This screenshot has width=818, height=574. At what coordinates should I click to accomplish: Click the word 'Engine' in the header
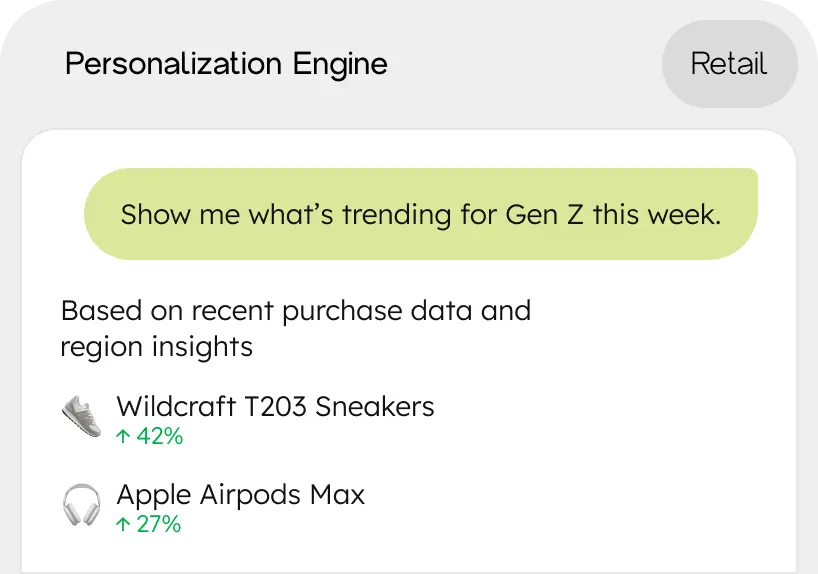click(x=339, y=65)
